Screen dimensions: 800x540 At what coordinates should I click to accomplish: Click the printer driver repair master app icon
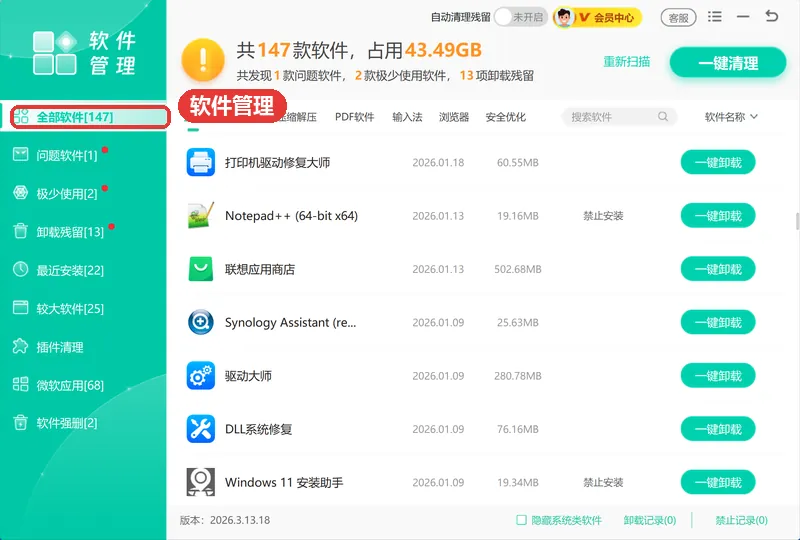tap(201, 162)
